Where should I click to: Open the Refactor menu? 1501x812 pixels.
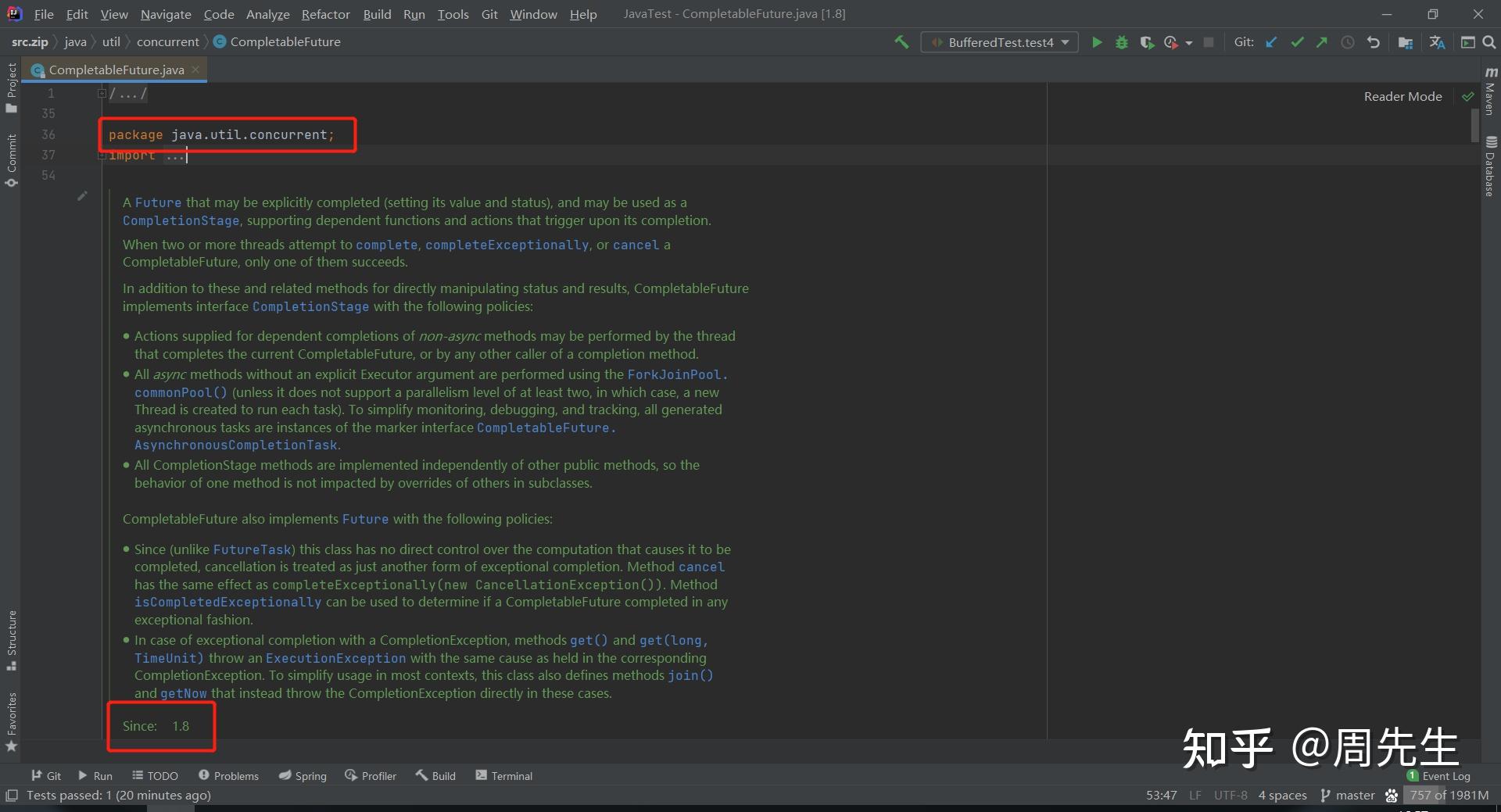[325, 14]
